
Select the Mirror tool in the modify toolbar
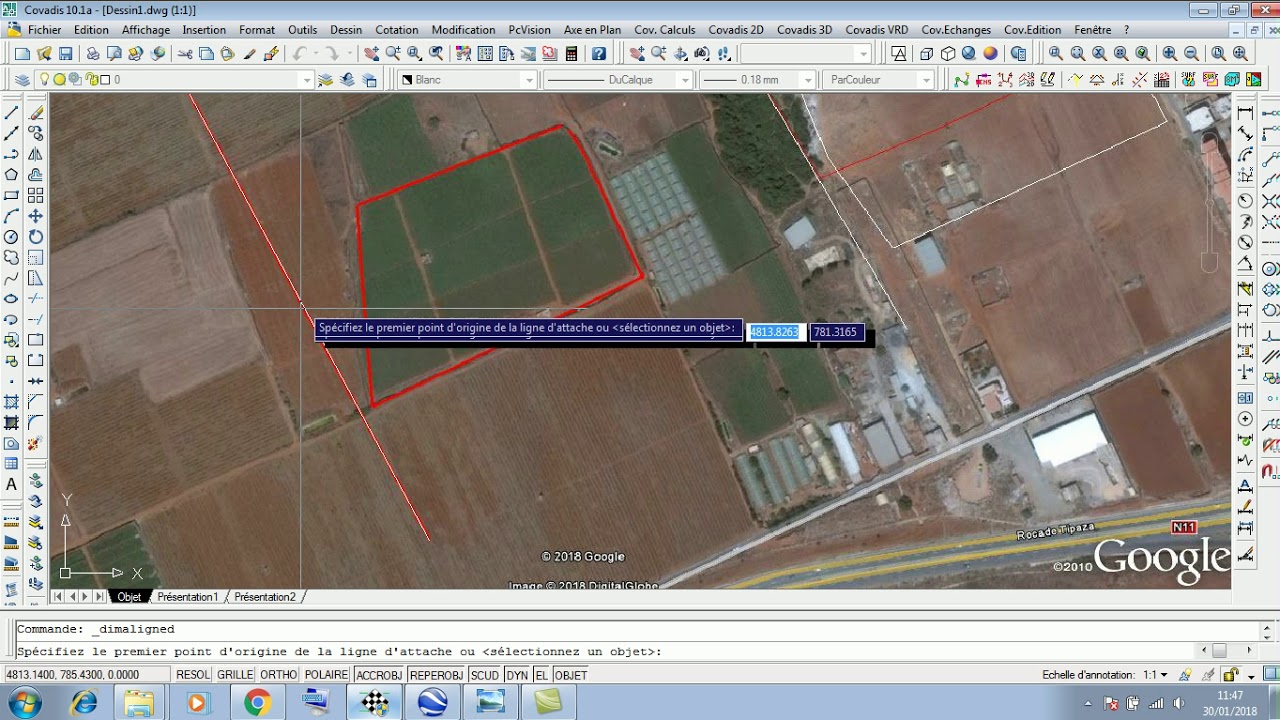[35, 154]
